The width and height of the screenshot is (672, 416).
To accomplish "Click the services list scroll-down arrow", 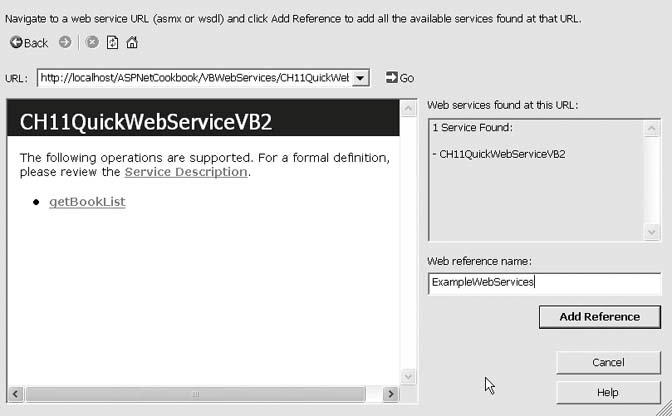I will coord(652,232).
